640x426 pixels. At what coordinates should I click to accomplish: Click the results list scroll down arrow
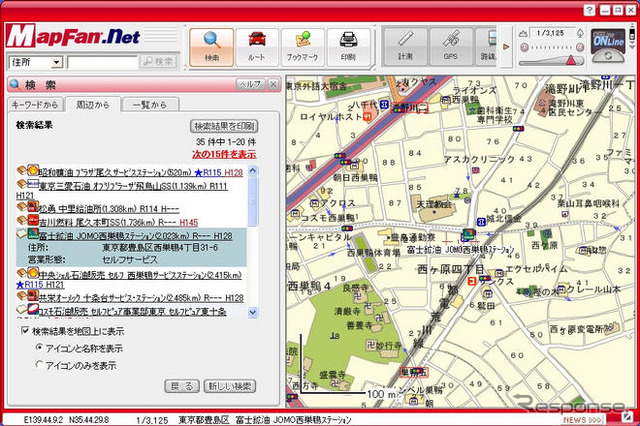(x=253, y=312)
